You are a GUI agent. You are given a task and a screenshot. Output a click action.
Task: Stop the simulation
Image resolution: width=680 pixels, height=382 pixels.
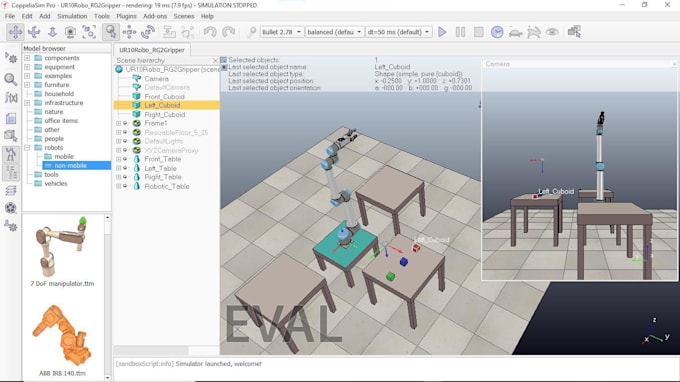[x=478, y=32]
